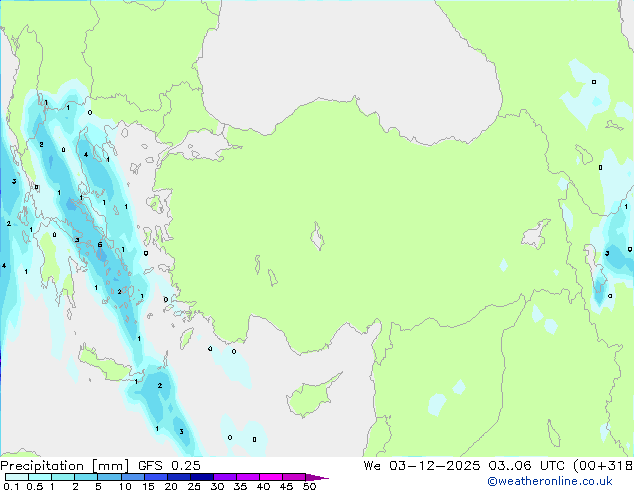Viewport: 634px width, 490px height.
Task: Click the legend label "20"
Action: 171,486
